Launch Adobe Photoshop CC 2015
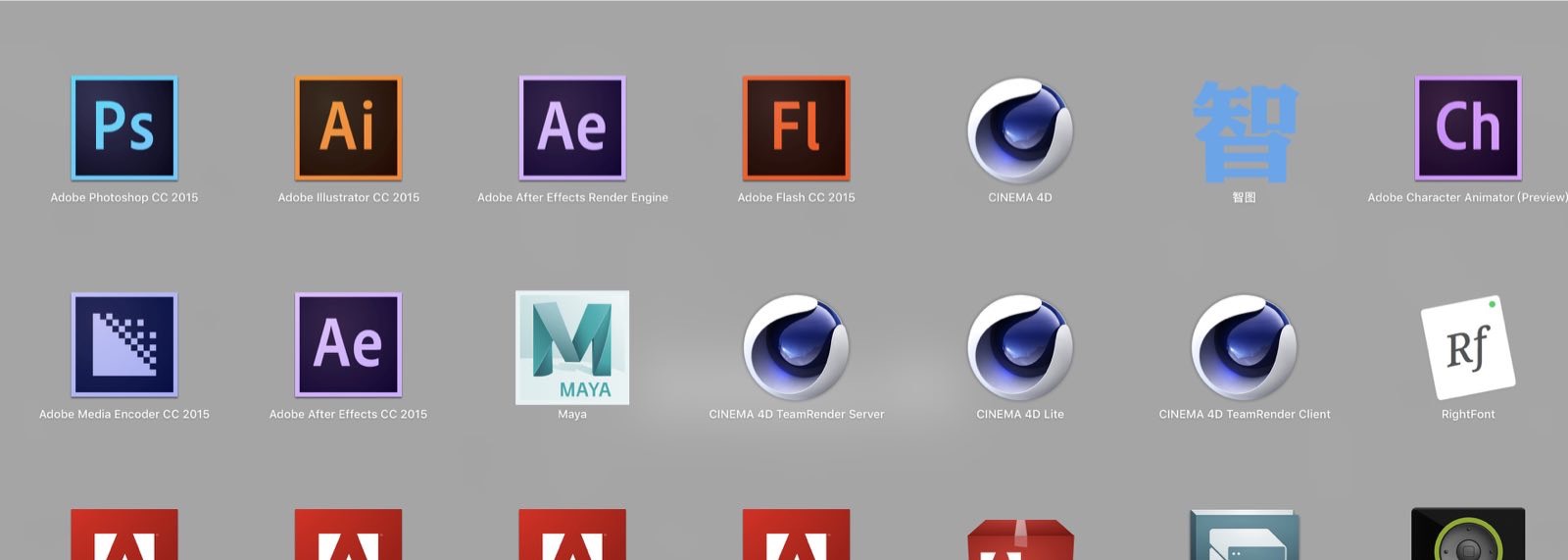The width and height of the screenshot is (1568, 560). click(x=124, y=128)
